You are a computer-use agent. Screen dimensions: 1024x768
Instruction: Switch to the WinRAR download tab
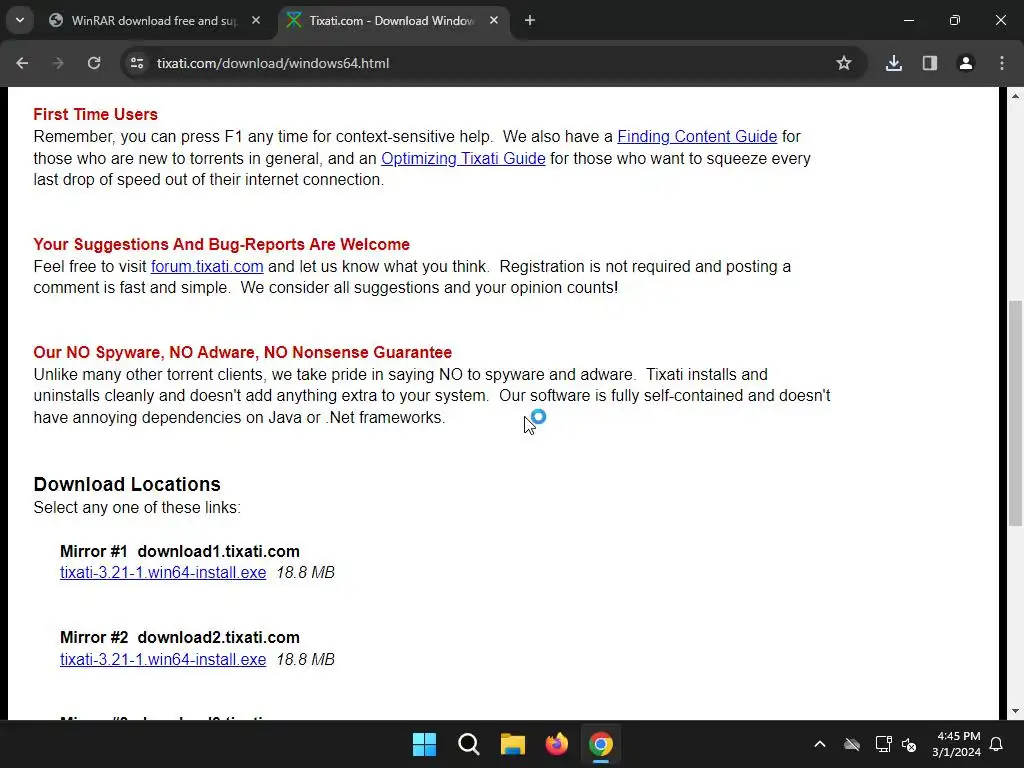pyautogui.click(x=154, y=21)
